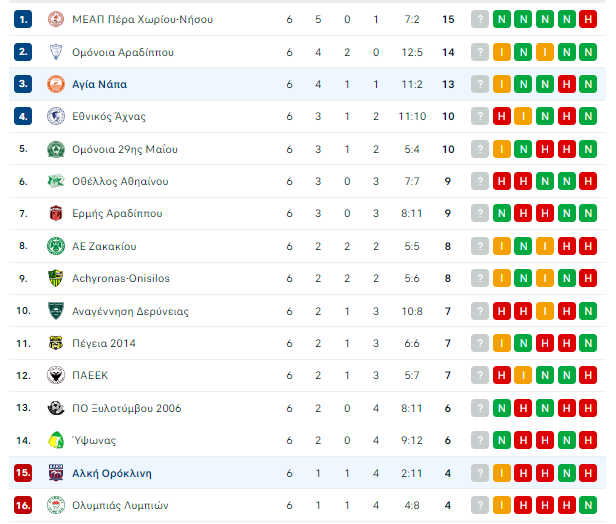The width and height of the screenshot is (616, 524).
Task: Click the Achyronas-Onisilos team badge
Action: point(56,278)
